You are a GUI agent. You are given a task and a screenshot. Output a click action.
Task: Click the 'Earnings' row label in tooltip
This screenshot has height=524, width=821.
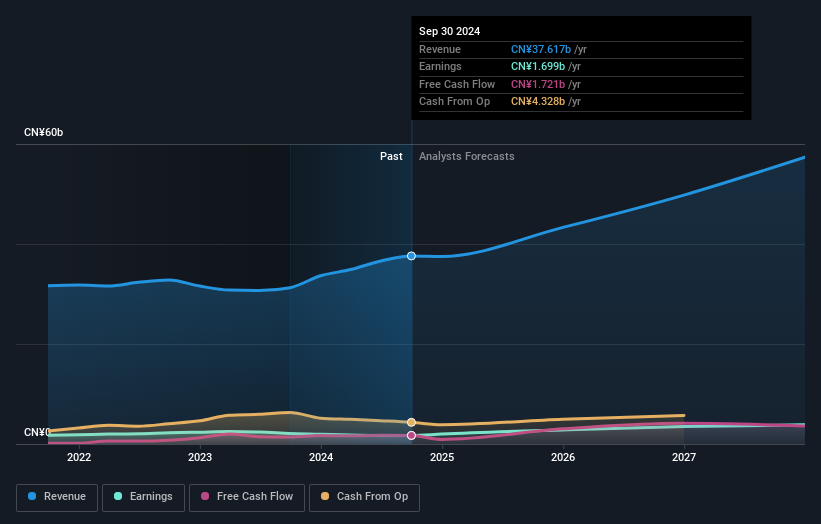[440, 66]
